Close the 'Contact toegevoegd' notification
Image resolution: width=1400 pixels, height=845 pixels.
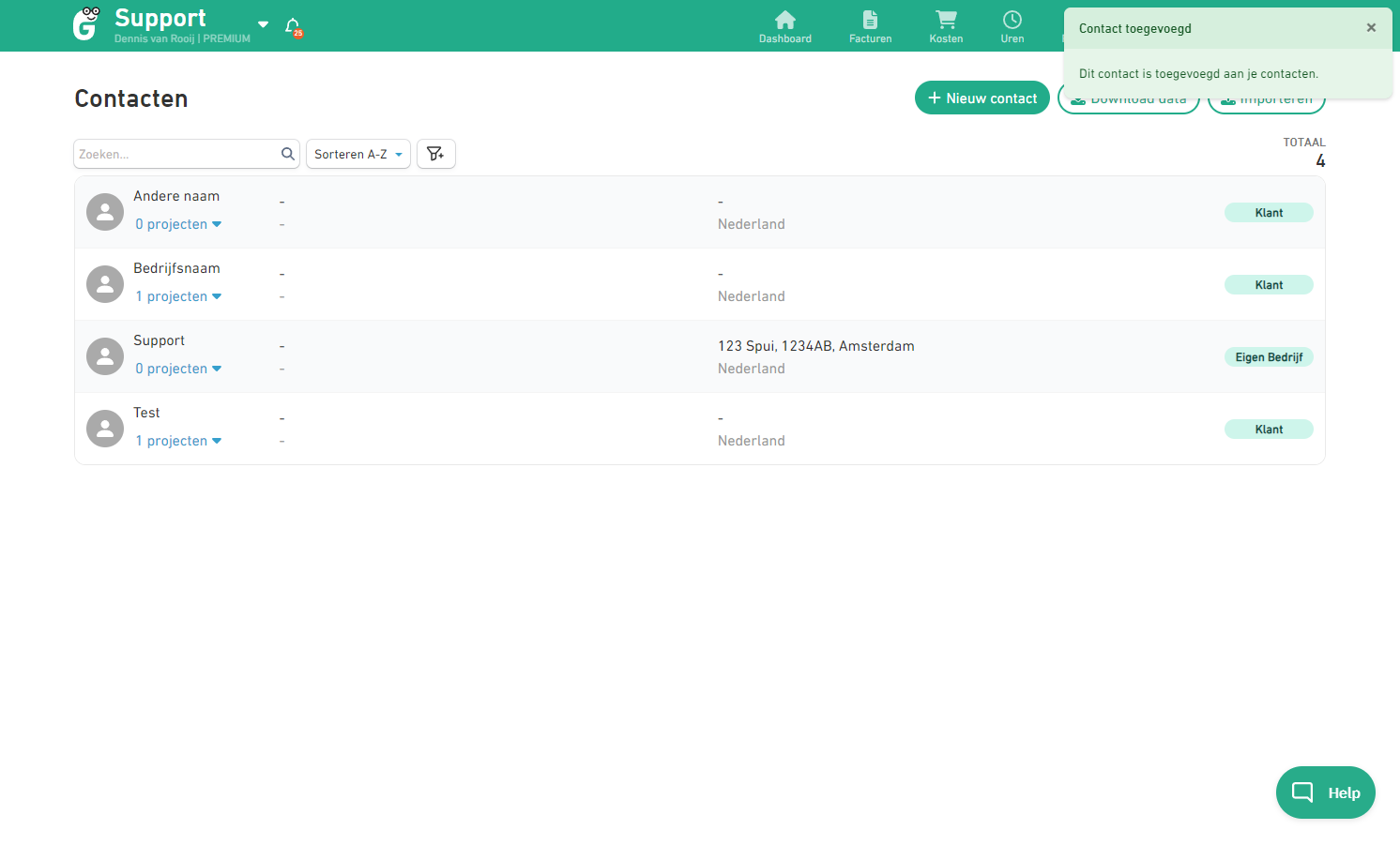tap(1371, 28)
